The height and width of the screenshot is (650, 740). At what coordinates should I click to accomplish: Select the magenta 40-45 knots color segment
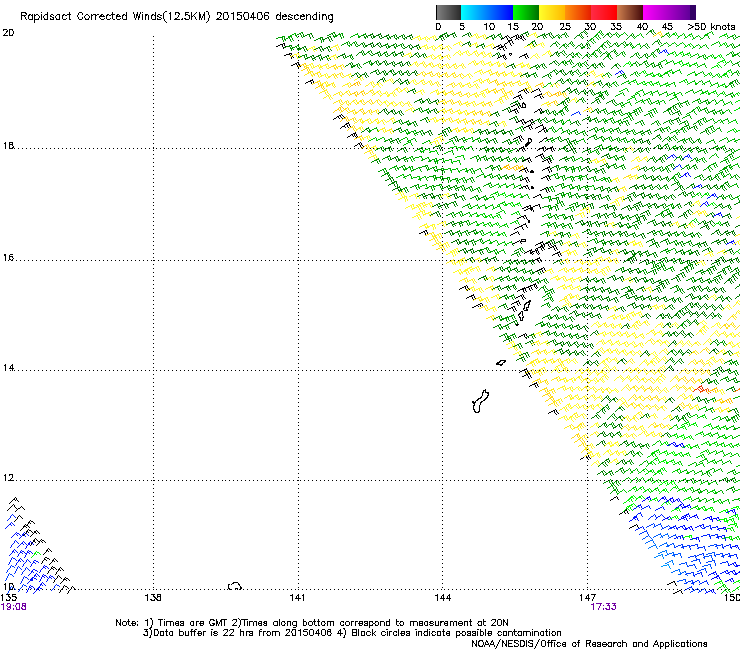656,12
